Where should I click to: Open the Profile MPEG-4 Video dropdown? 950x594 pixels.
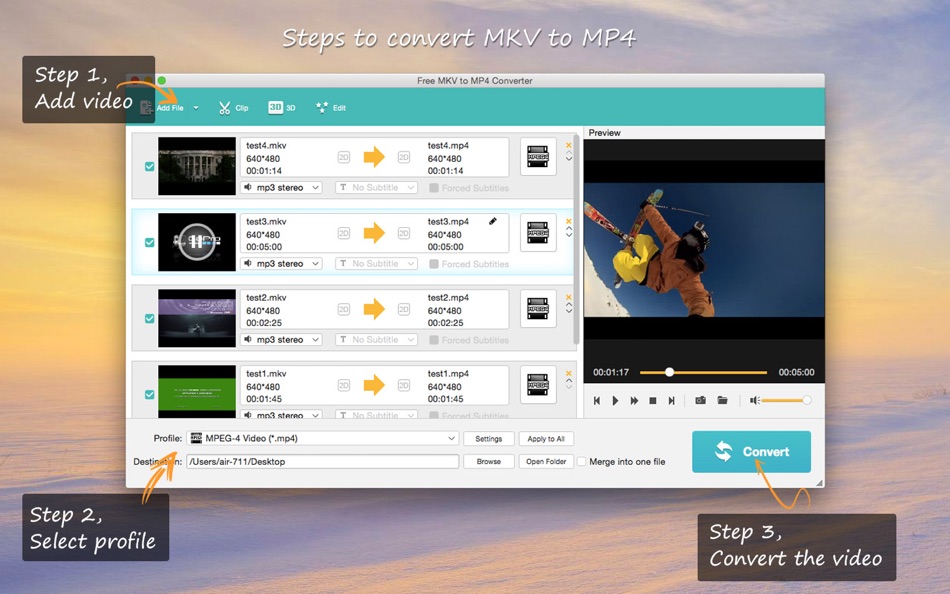[322, 438]
